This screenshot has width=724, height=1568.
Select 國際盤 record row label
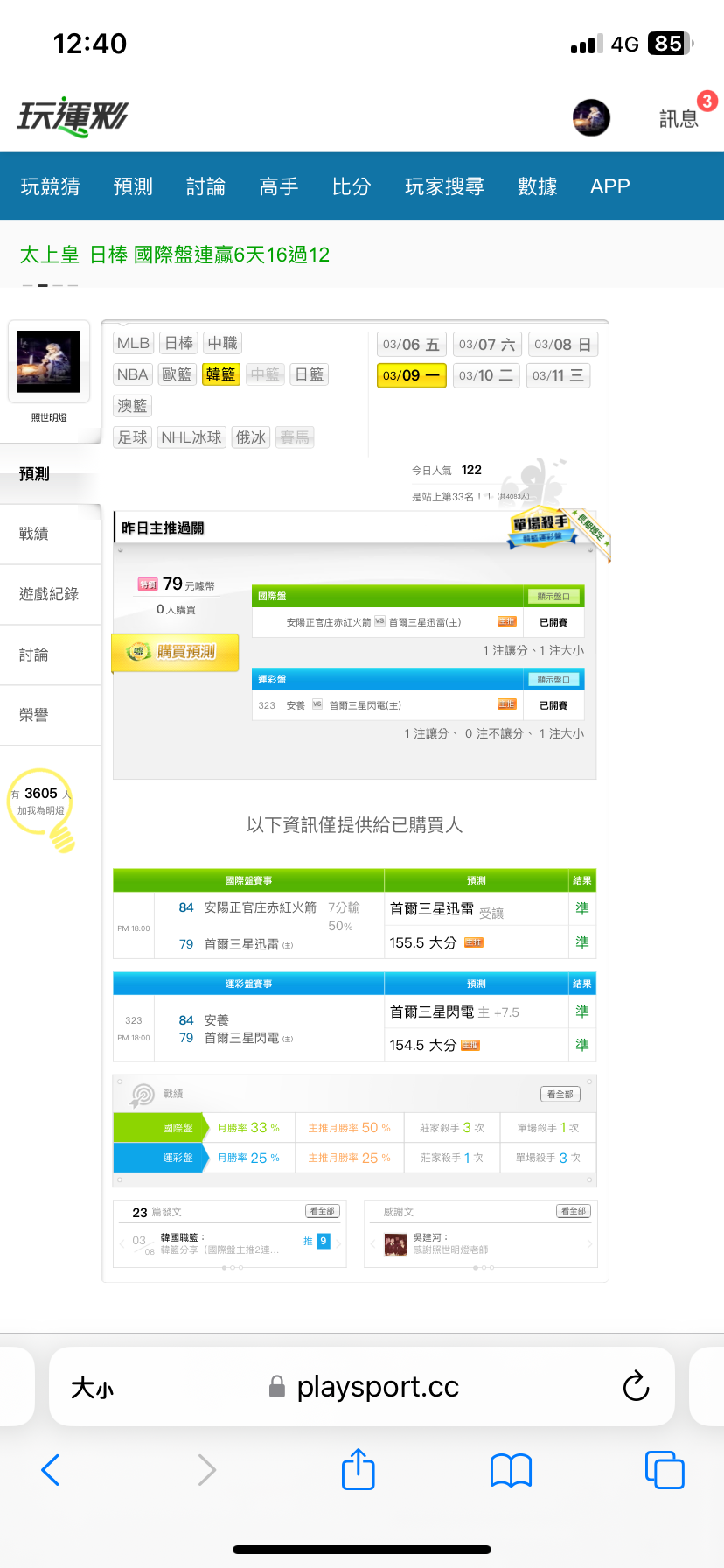click(163, 1128)
